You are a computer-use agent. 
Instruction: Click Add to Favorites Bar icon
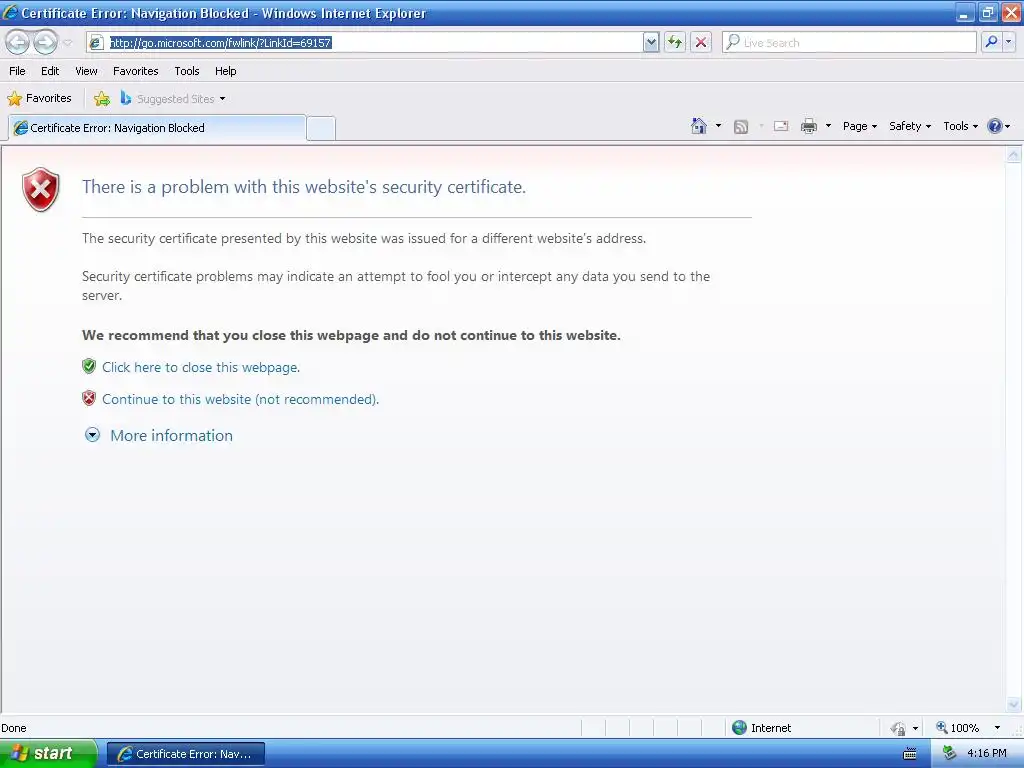[102, 99]
